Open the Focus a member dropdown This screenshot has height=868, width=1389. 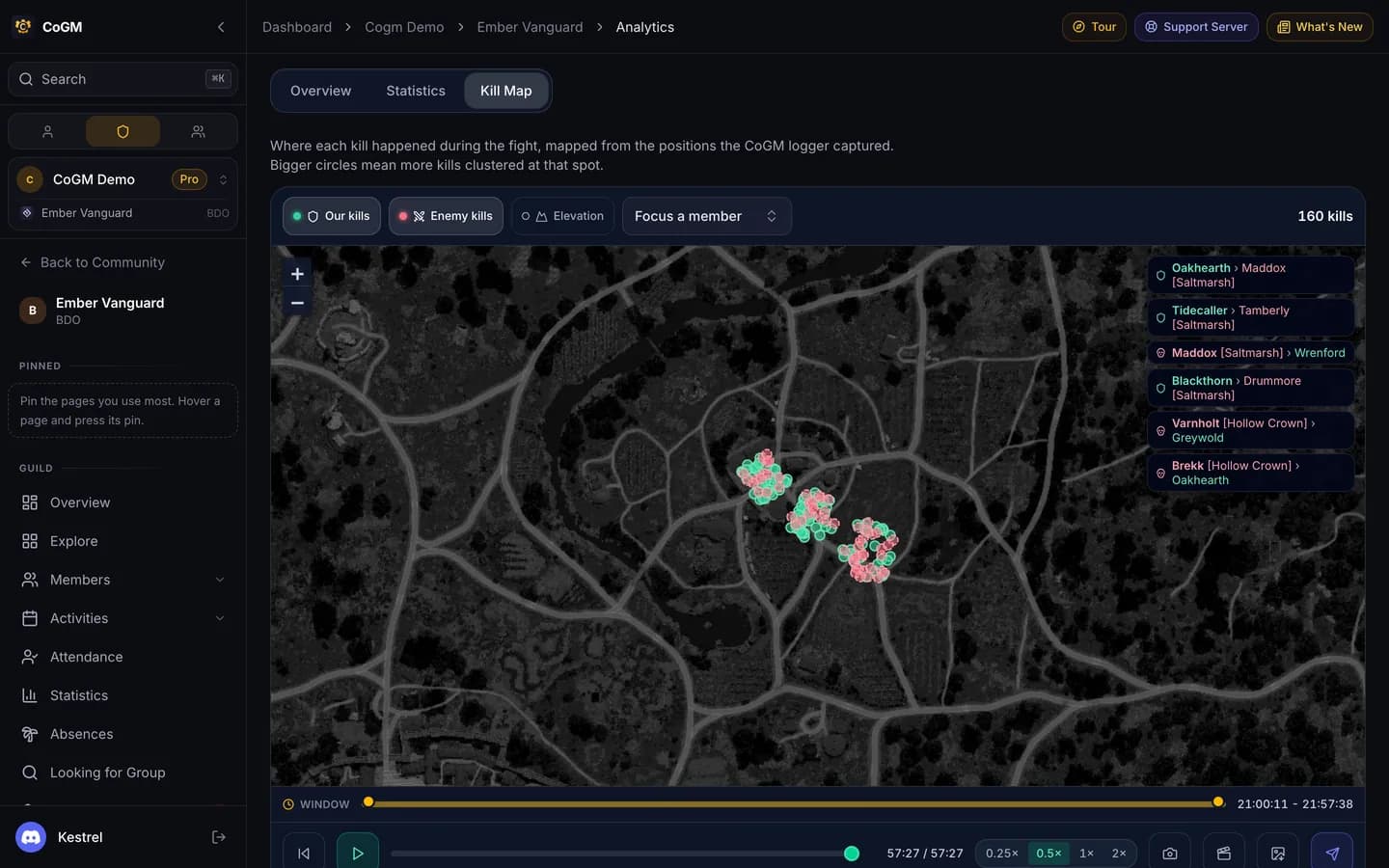(707, 216)
